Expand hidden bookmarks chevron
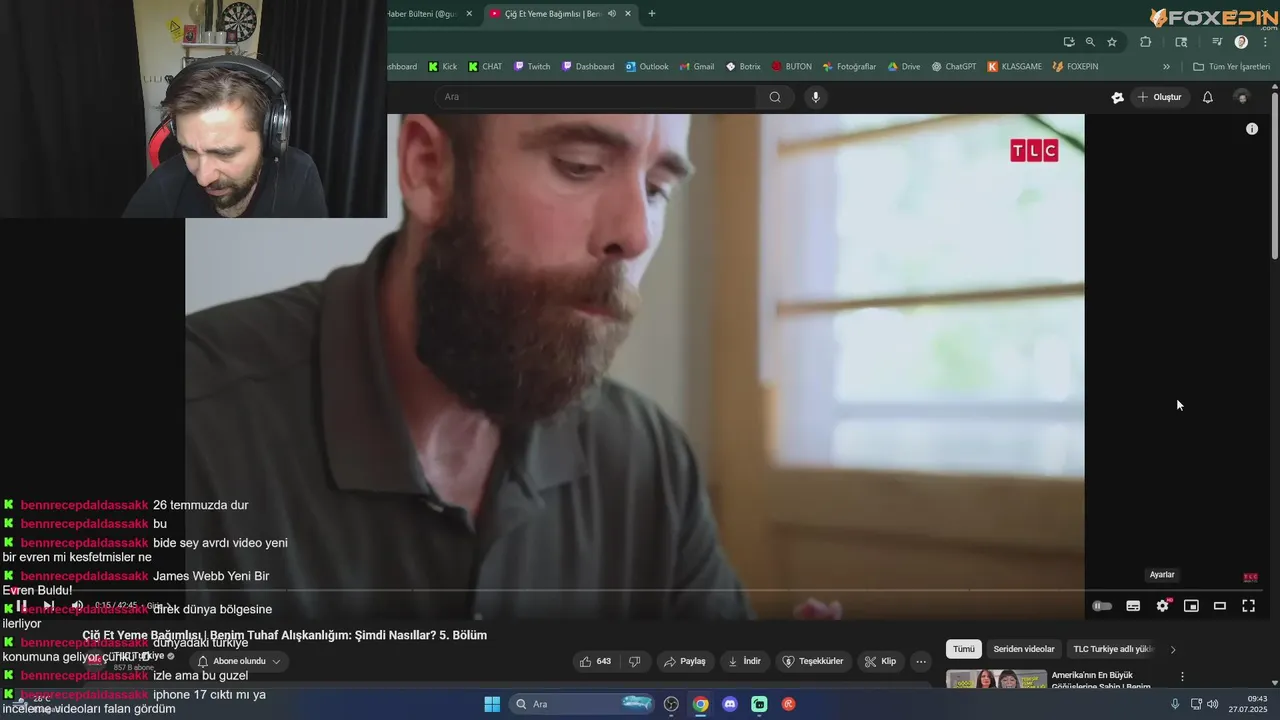1280x720 pixels. (1166, 67)
